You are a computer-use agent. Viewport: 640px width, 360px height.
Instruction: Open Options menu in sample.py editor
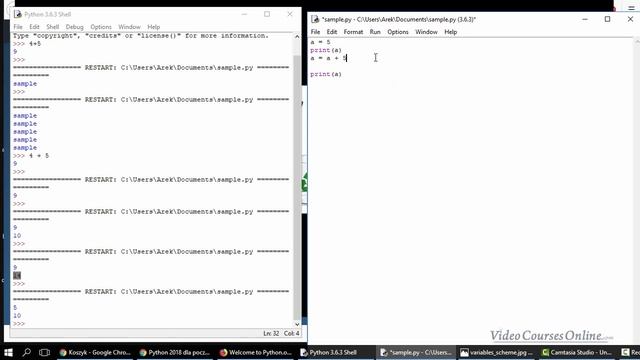point(398,32)
